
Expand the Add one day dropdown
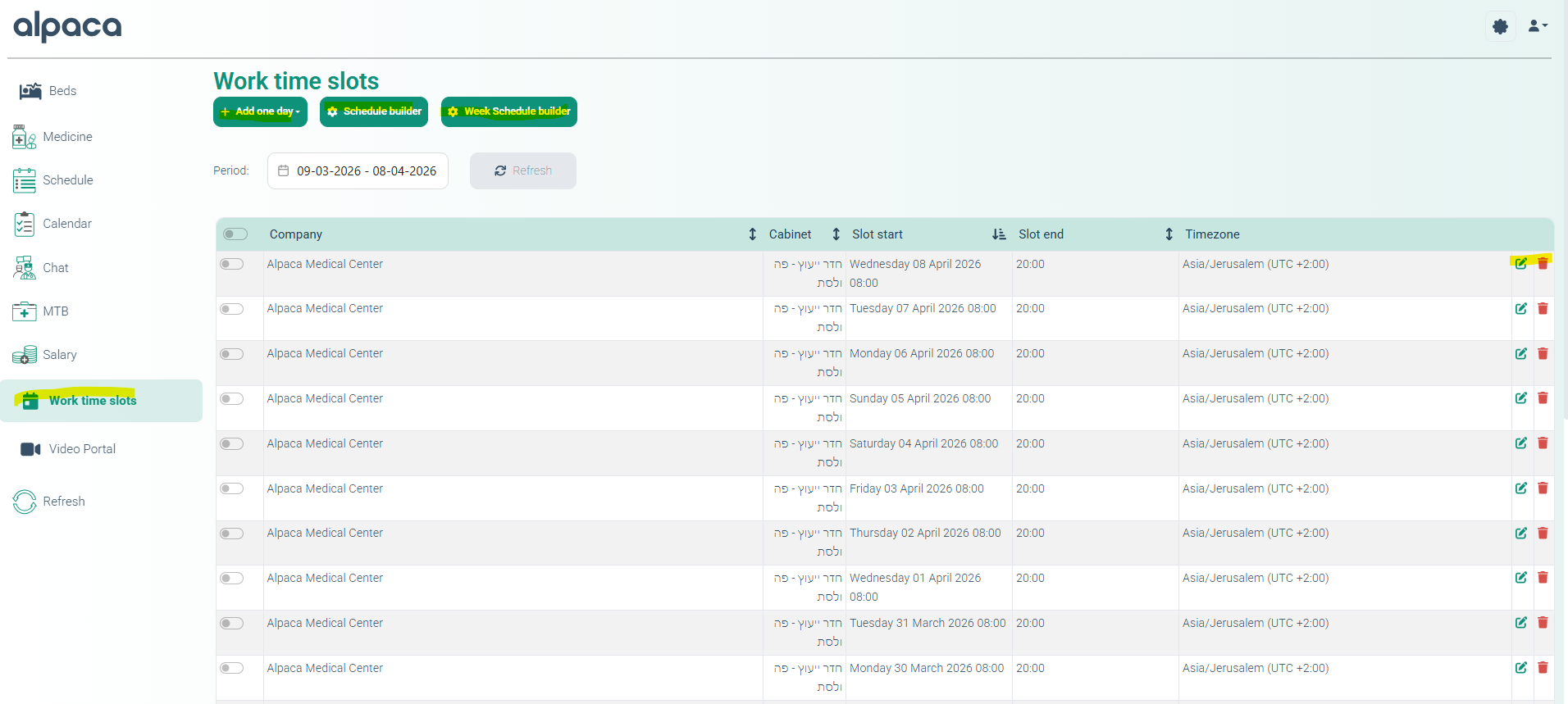[260, 111]
